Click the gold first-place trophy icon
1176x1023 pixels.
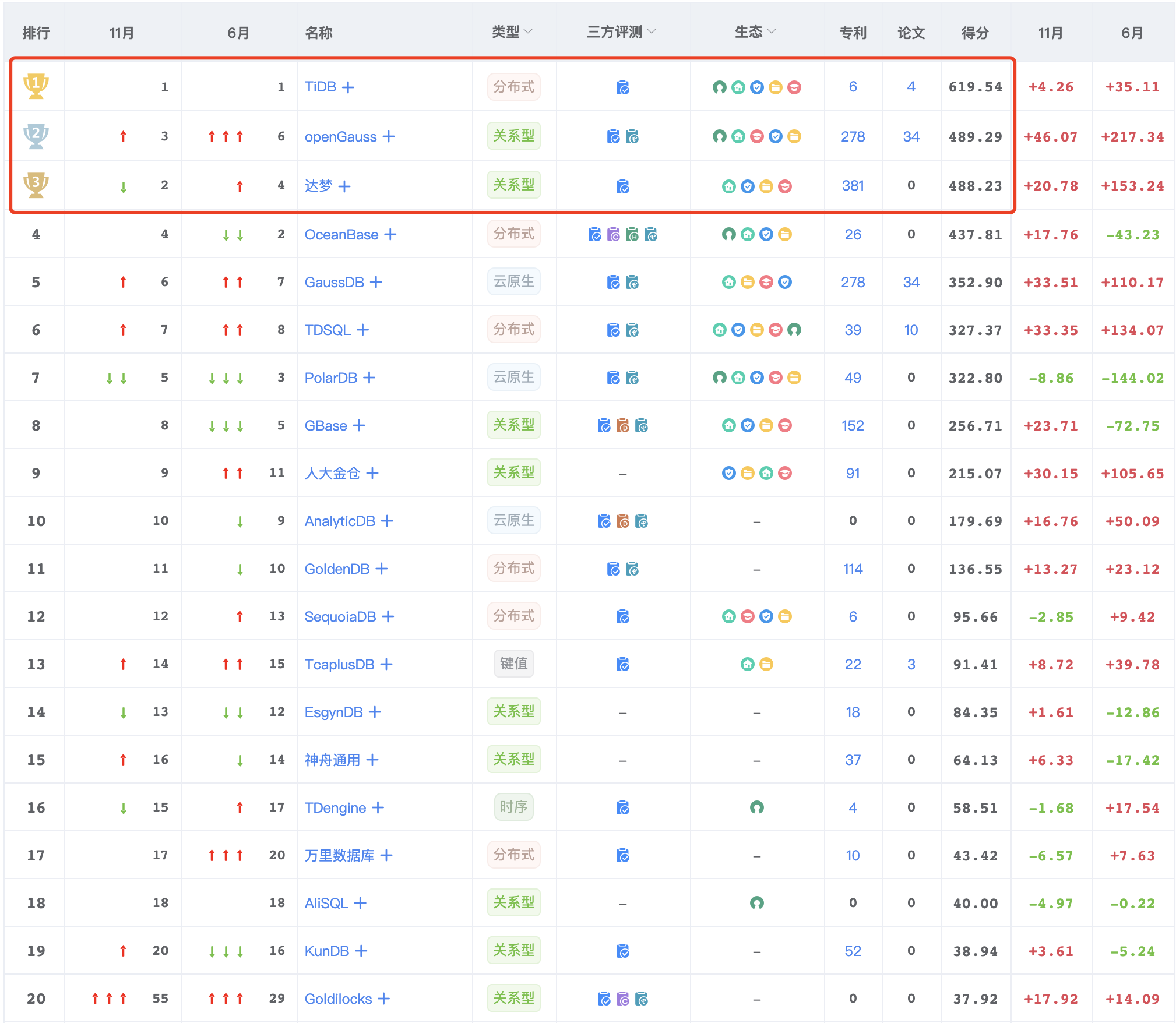(x=36, y=86)
